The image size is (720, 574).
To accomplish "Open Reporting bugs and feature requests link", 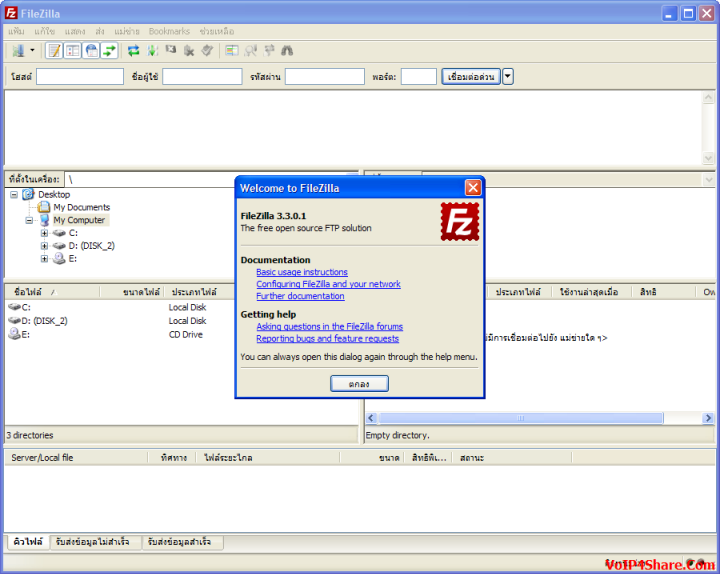I will click(327, 338).
